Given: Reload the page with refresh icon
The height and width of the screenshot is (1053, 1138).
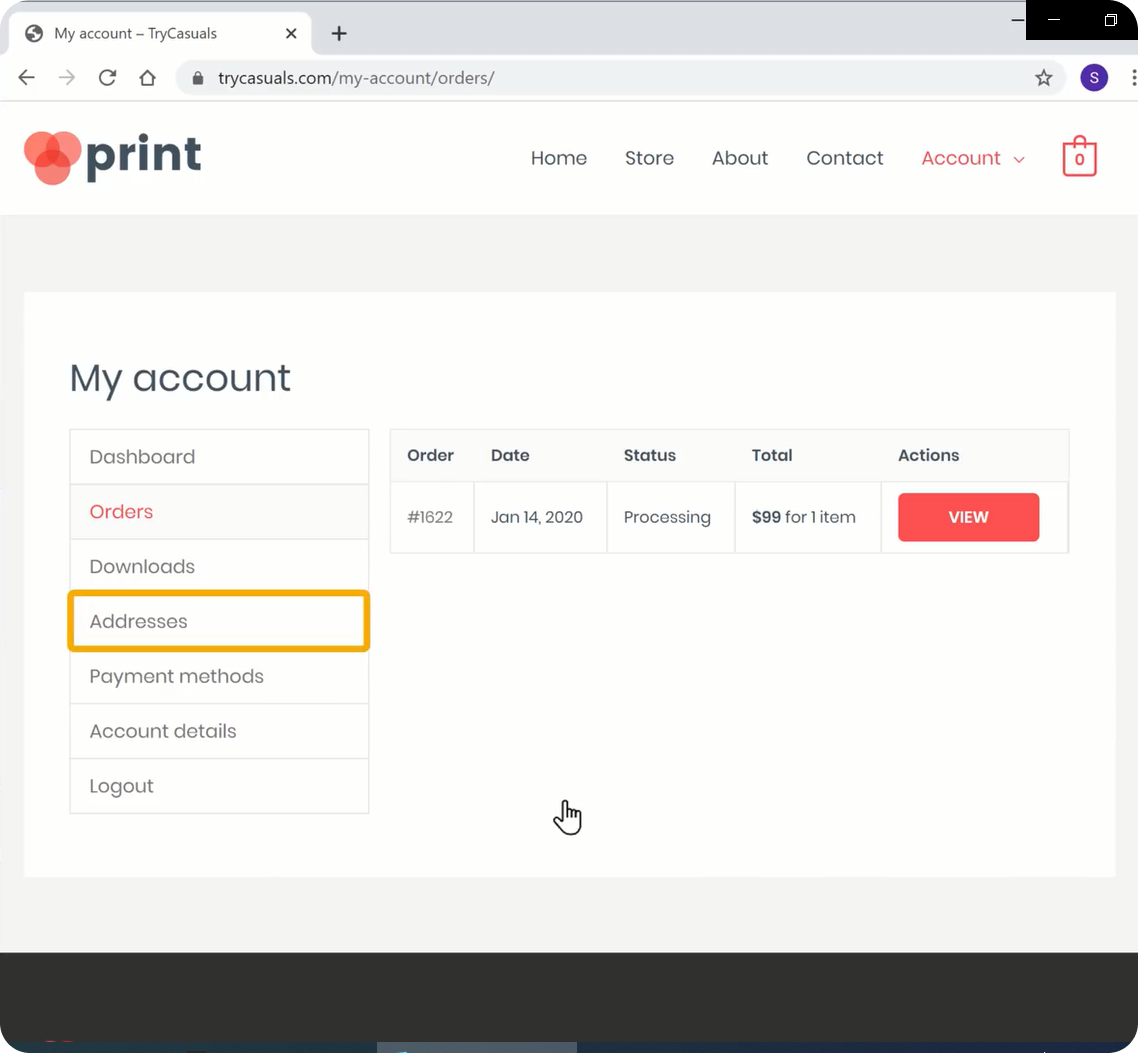Looking at the screenshot, I should coord(107,78).
